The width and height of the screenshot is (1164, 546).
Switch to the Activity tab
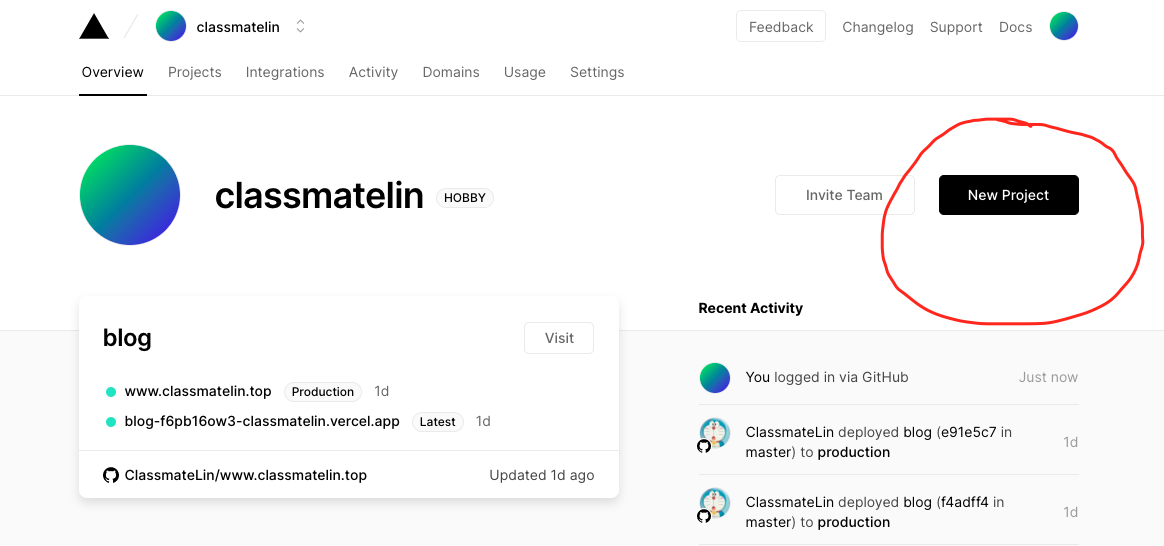coord(373,72)
